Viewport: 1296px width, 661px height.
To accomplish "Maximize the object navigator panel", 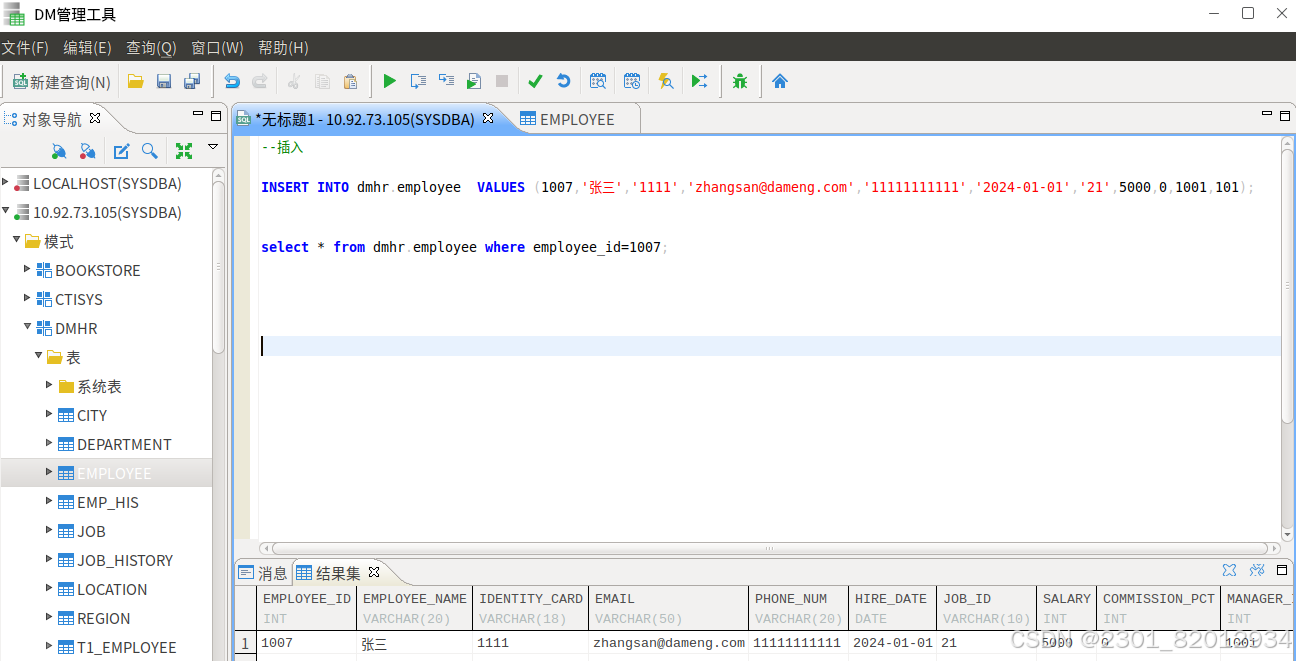I will point(216,116).
